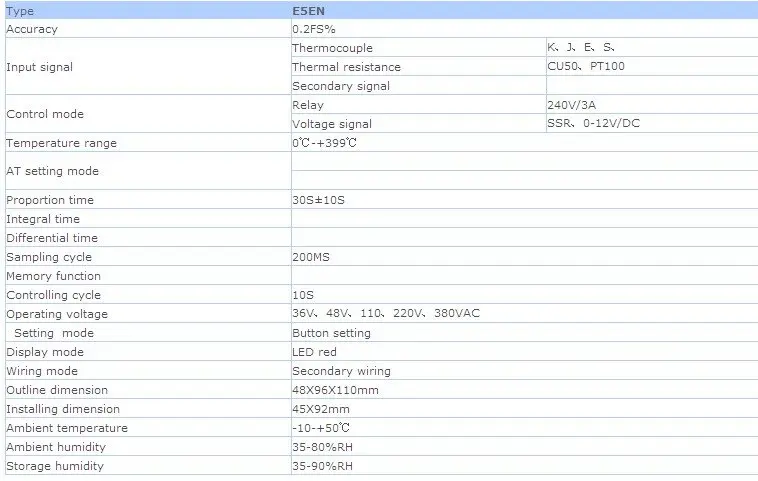Viewport: 758px width, 481px height.
Task: Click the 'CU50、PT100' value
Action: click(586, 66)
